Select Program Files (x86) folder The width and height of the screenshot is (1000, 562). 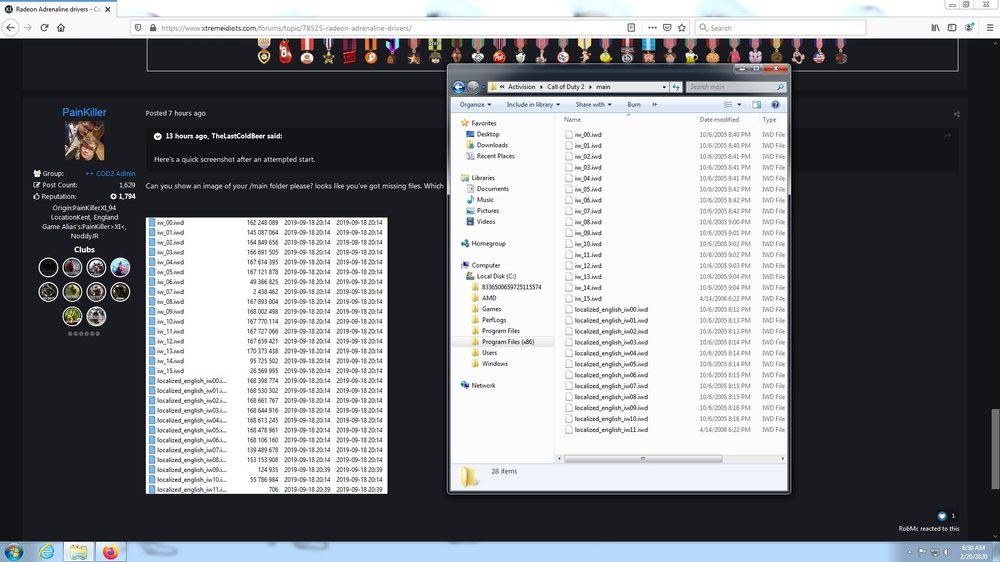pos(508,342)
